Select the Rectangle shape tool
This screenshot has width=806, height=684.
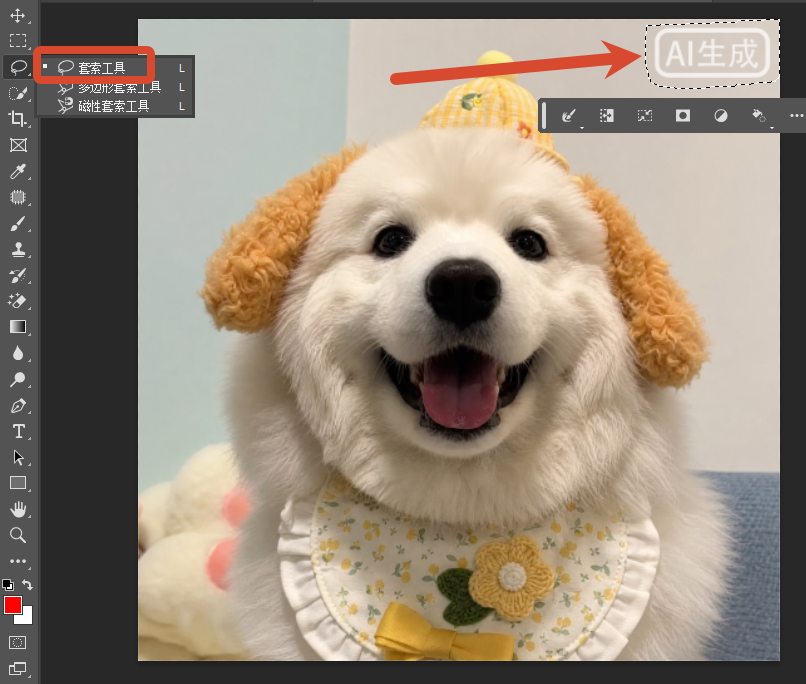pyautogui.click(x=17, y=483)
